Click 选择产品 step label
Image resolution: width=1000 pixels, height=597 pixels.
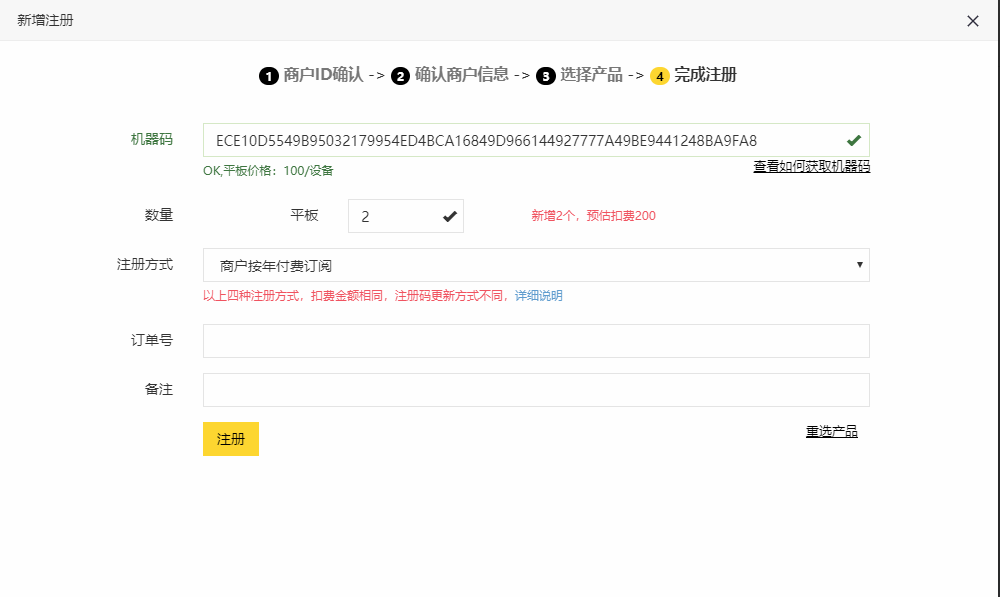pos(591,75)
